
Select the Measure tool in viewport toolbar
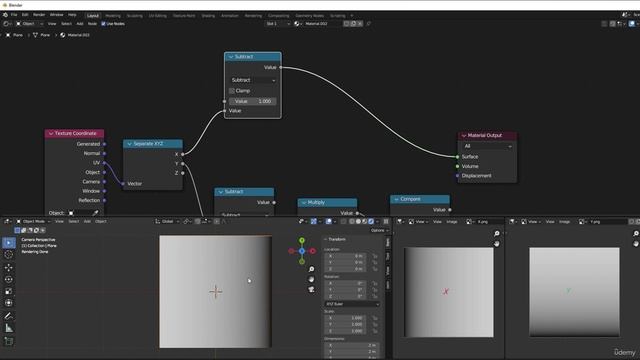[9, 328]
